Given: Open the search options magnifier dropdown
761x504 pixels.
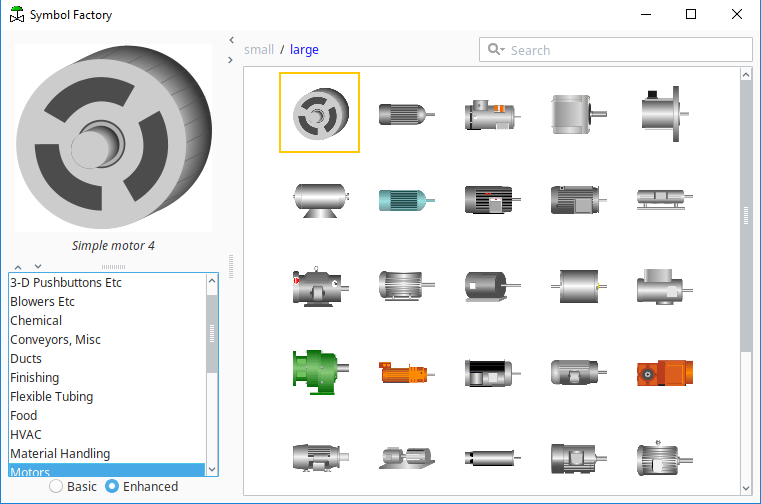Looking at the screenshot, I should [x=496, y=49].
